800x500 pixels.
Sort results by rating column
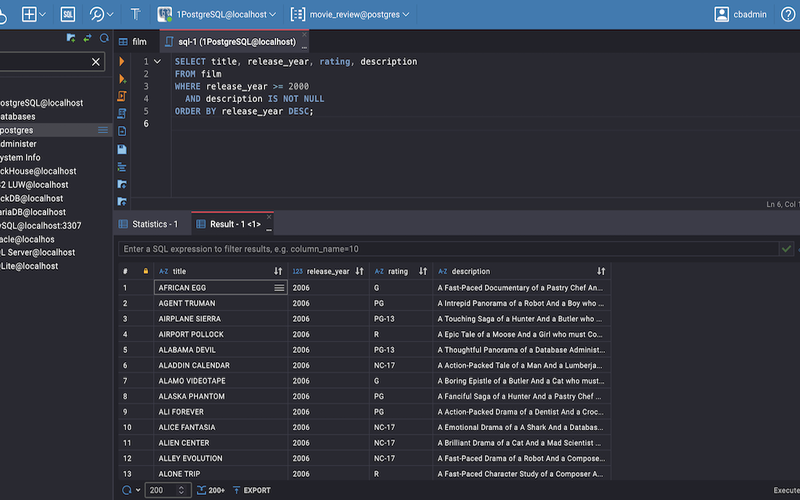click(x=423, y=271)
